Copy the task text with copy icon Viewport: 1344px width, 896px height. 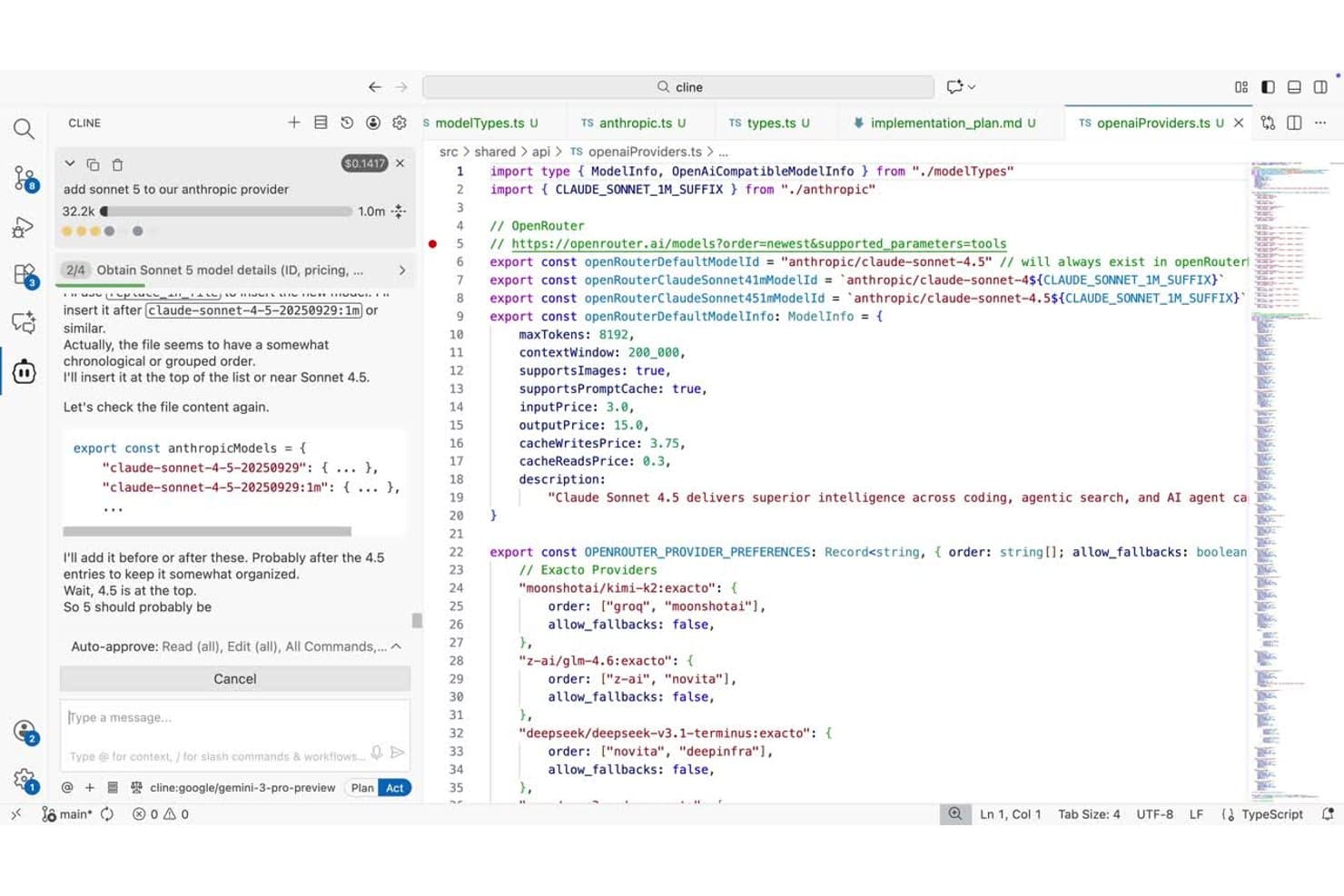pos(93,164)
